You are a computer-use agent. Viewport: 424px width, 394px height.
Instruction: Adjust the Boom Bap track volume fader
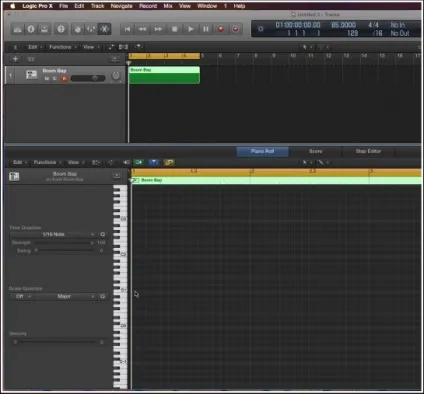(x=88, y=78)
